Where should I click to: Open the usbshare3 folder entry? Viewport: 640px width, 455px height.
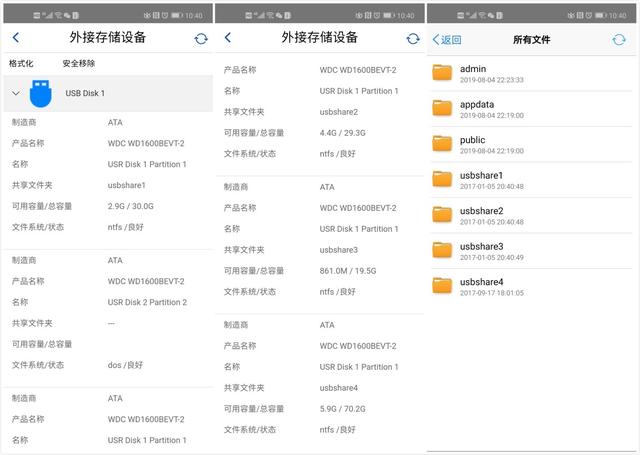pos(481,246)
